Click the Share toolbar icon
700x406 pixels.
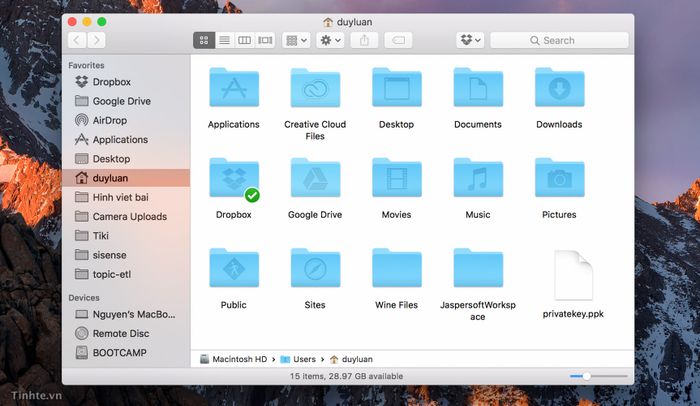pos(364,40)
